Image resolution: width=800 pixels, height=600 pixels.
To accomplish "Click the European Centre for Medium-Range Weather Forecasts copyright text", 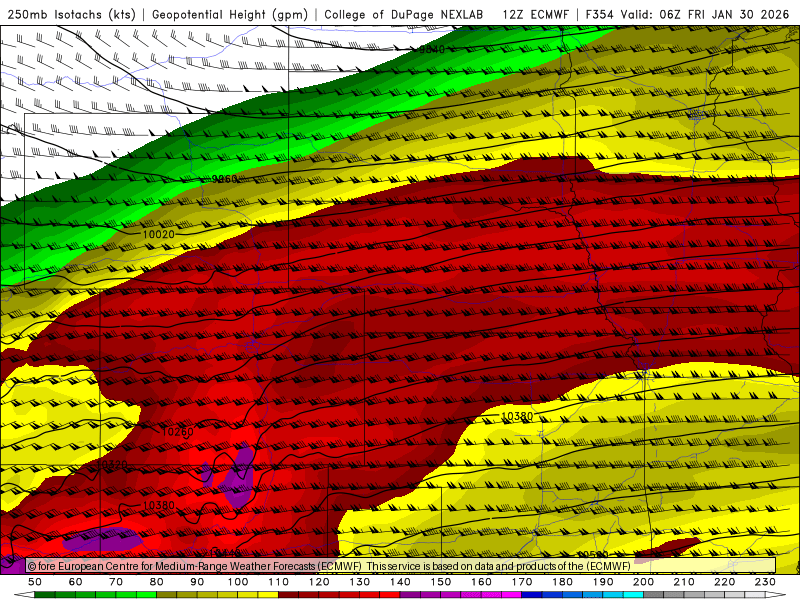I will 194,566.
